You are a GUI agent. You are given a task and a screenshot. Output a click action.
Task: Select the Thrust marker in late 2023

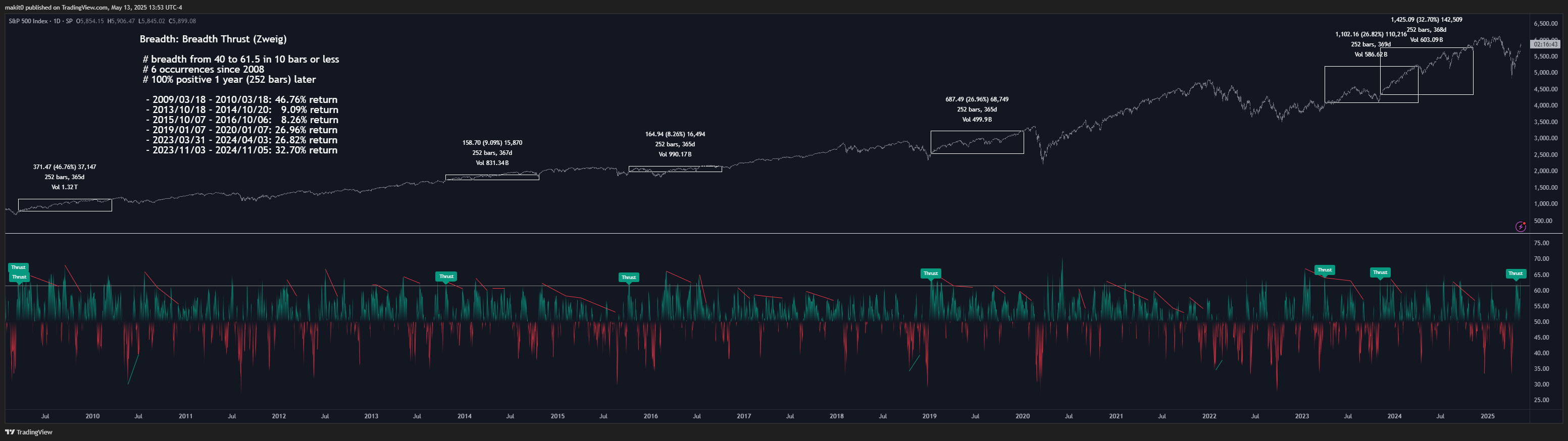[1380, 272]
